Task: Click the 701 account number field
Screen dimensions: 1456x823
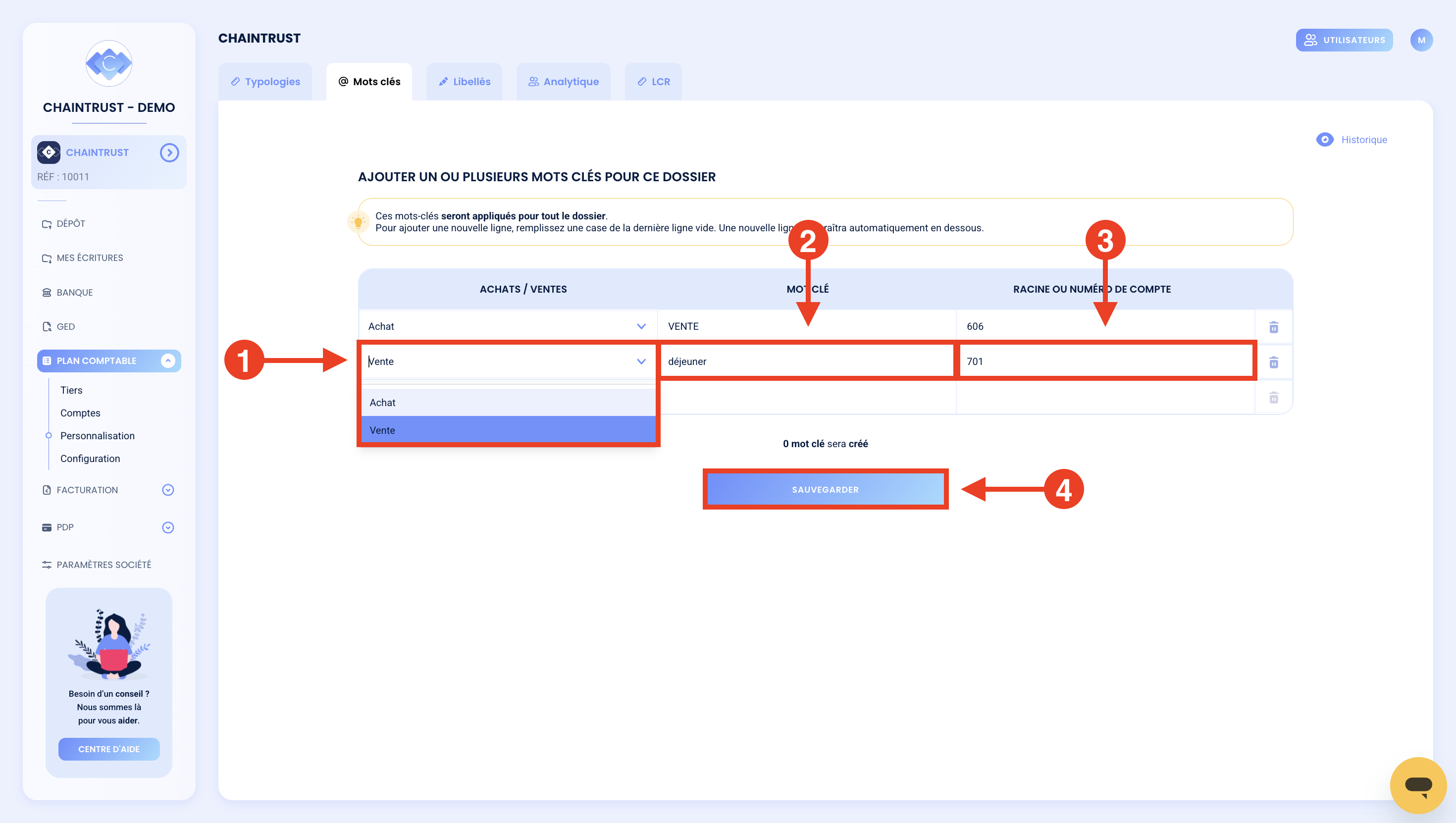Action: [1105, 361]
